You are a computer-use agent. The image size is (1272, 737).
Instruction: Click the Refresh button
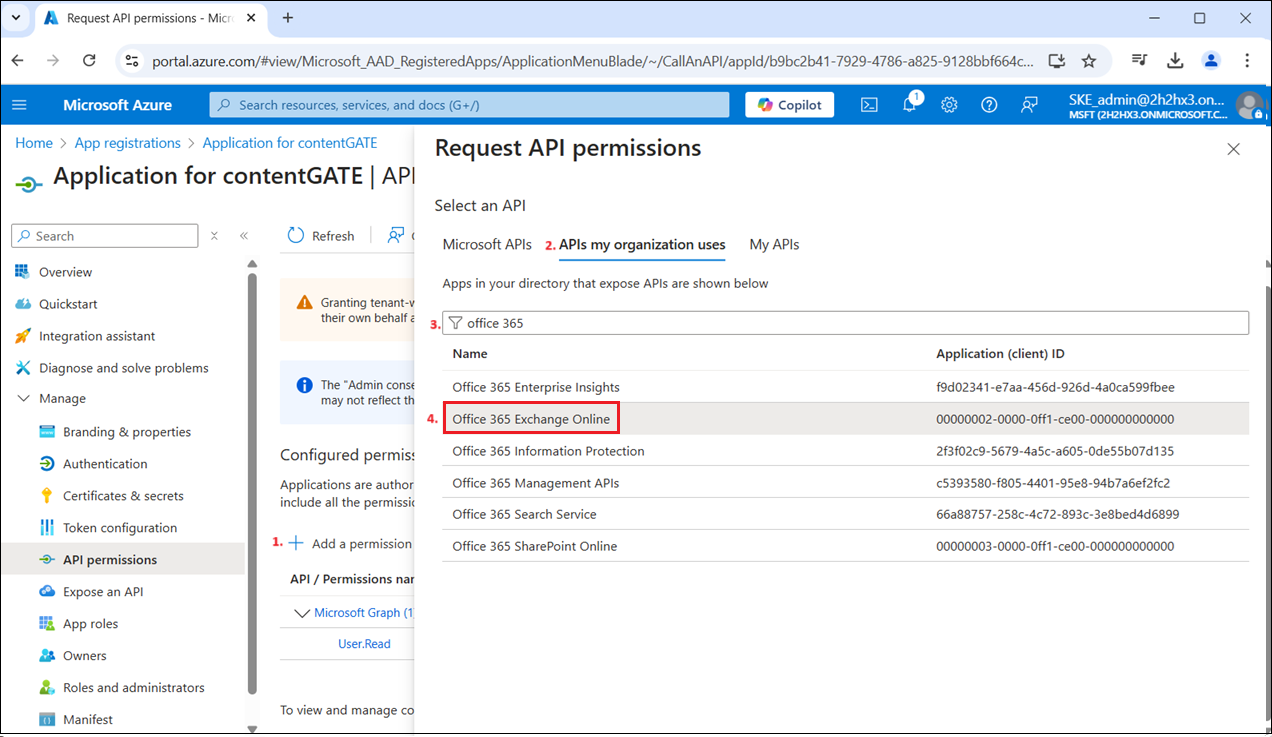coord(321,236)
